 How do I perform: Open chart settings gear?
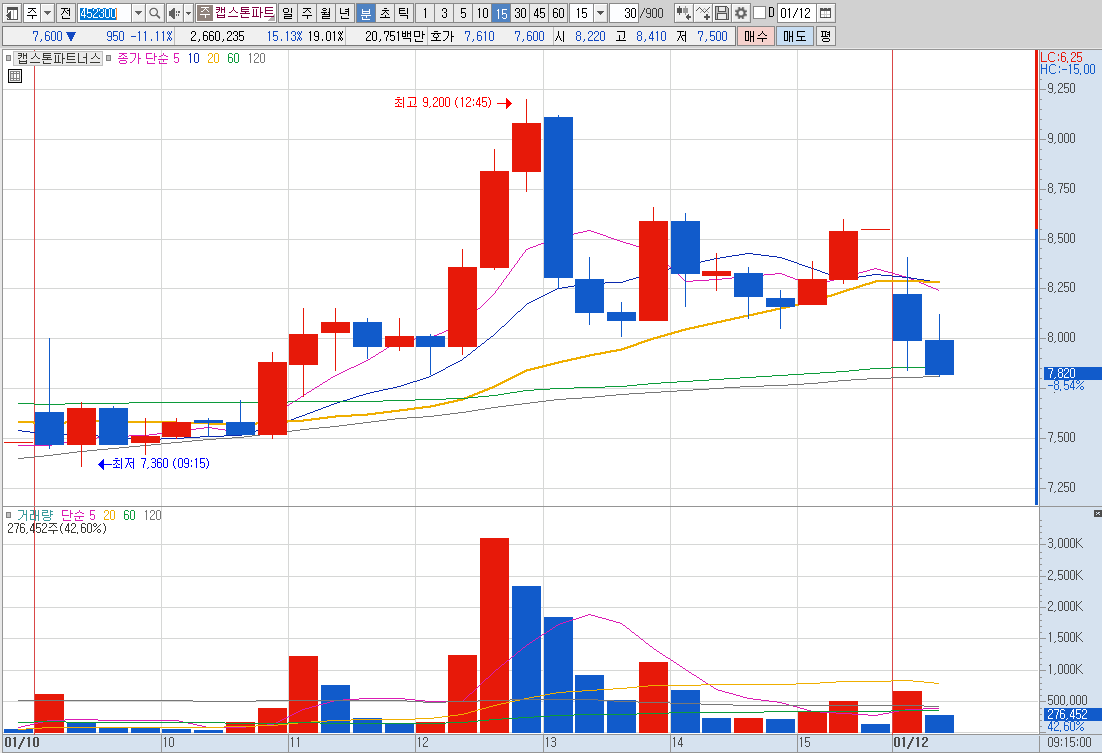coord(741,13)
